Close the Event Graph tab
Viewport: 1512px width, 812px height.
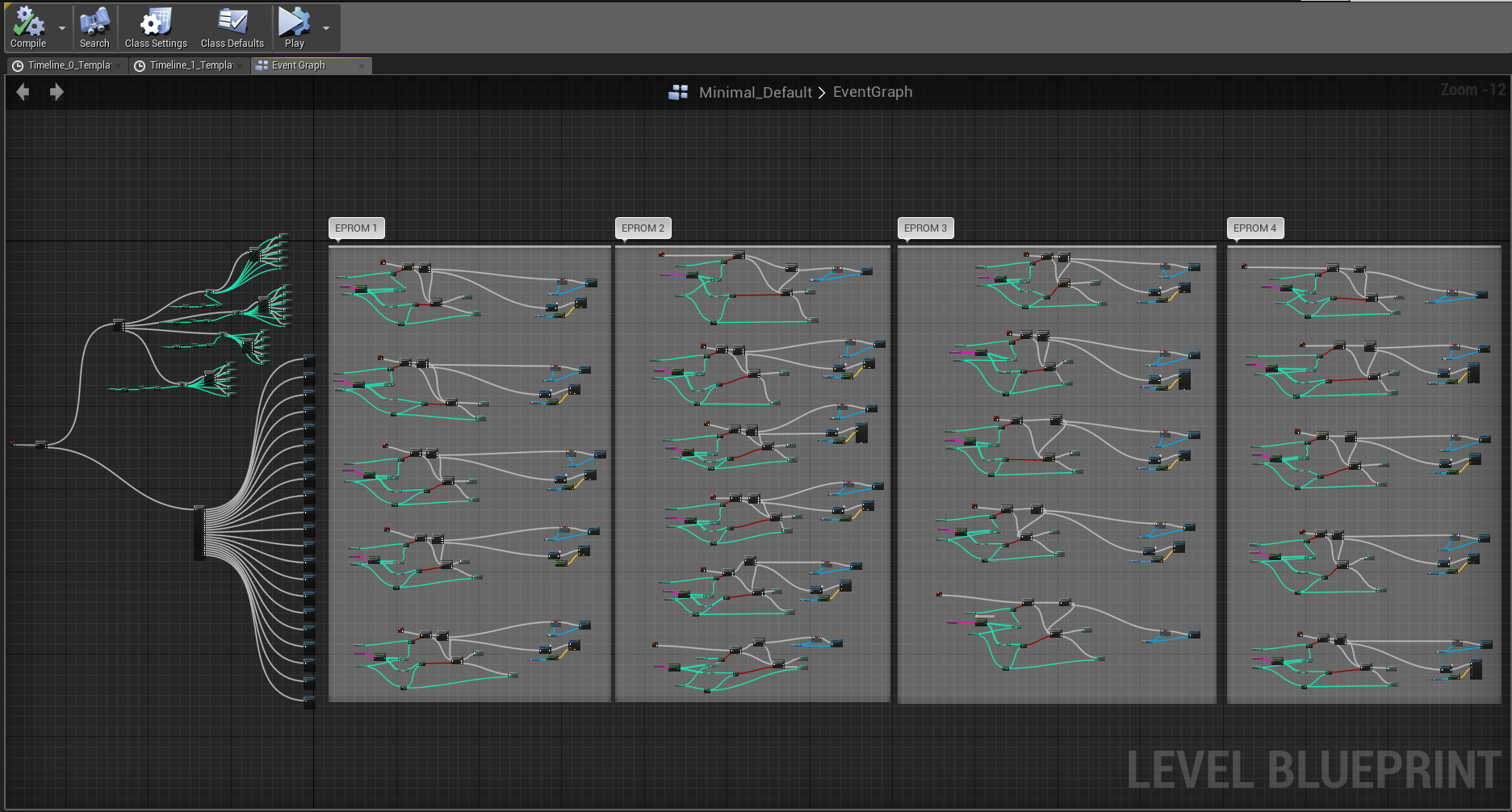[361, 66]
